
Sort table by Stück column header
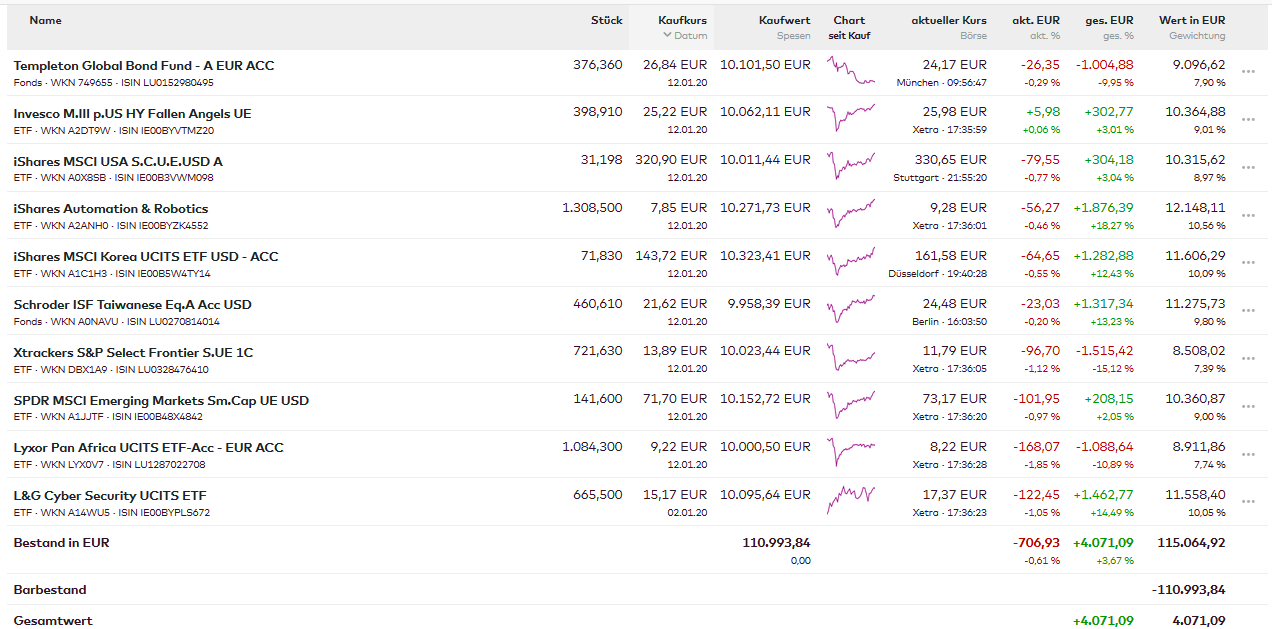pyautogui.click(x=606, y=20)
